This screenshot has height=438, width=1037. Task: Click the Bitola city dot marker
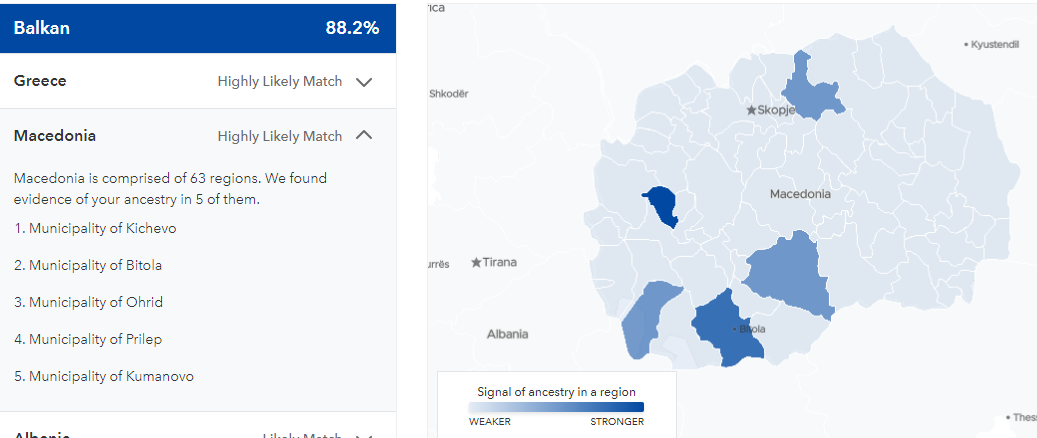coord(735,329)
